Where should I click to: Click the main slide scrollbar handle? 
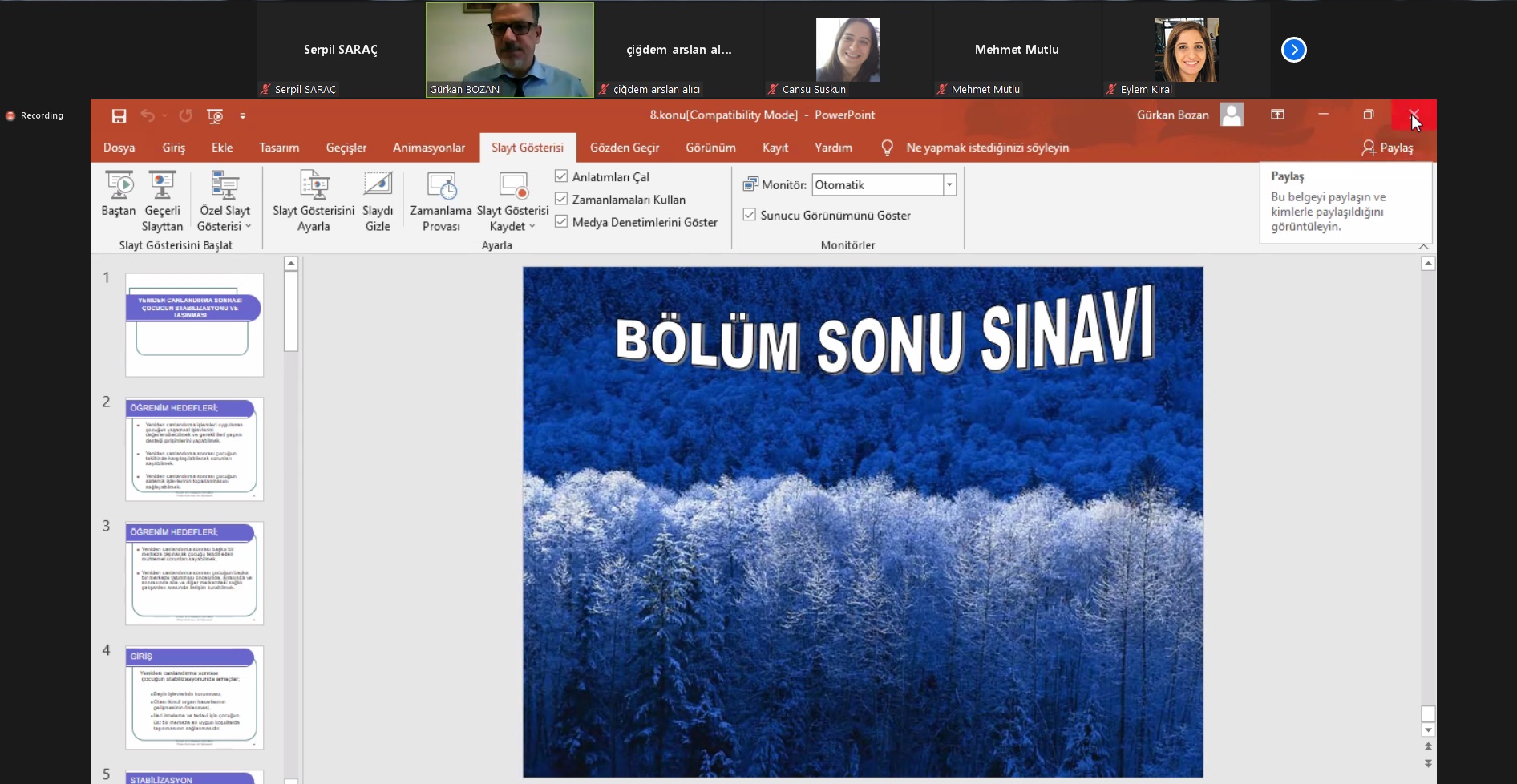1428,714
